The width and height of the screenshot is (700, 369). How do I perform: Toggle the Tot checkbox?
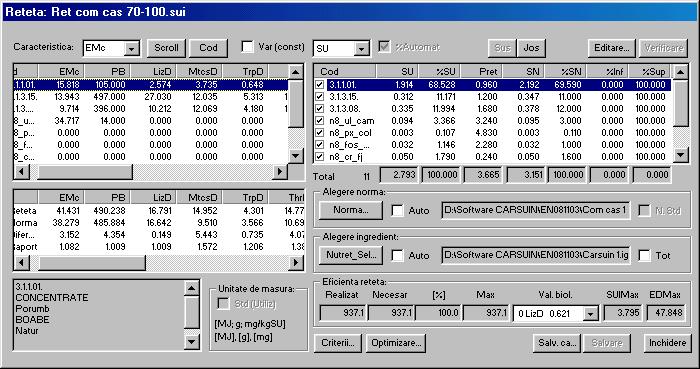tap(644, 255)
